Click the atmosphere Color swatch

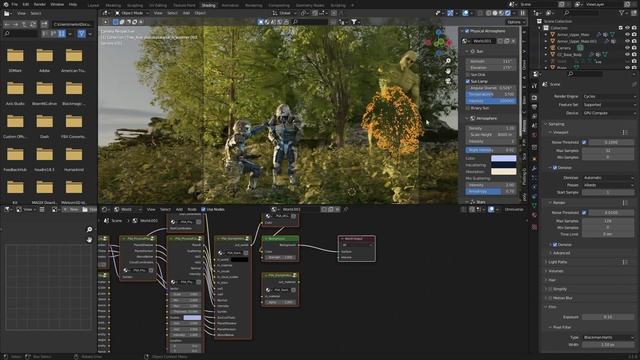[503, 158]
